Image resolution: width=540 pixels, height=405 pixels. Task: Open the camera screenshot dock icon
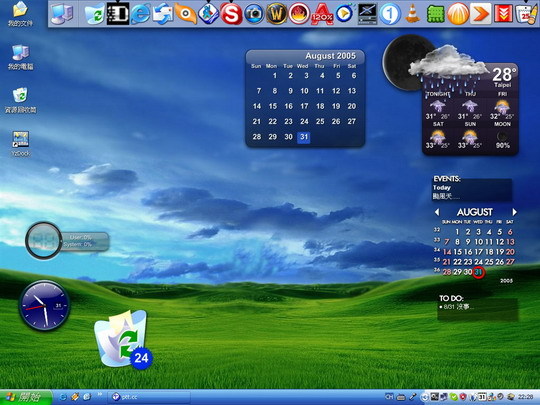(x=254, y=14)
